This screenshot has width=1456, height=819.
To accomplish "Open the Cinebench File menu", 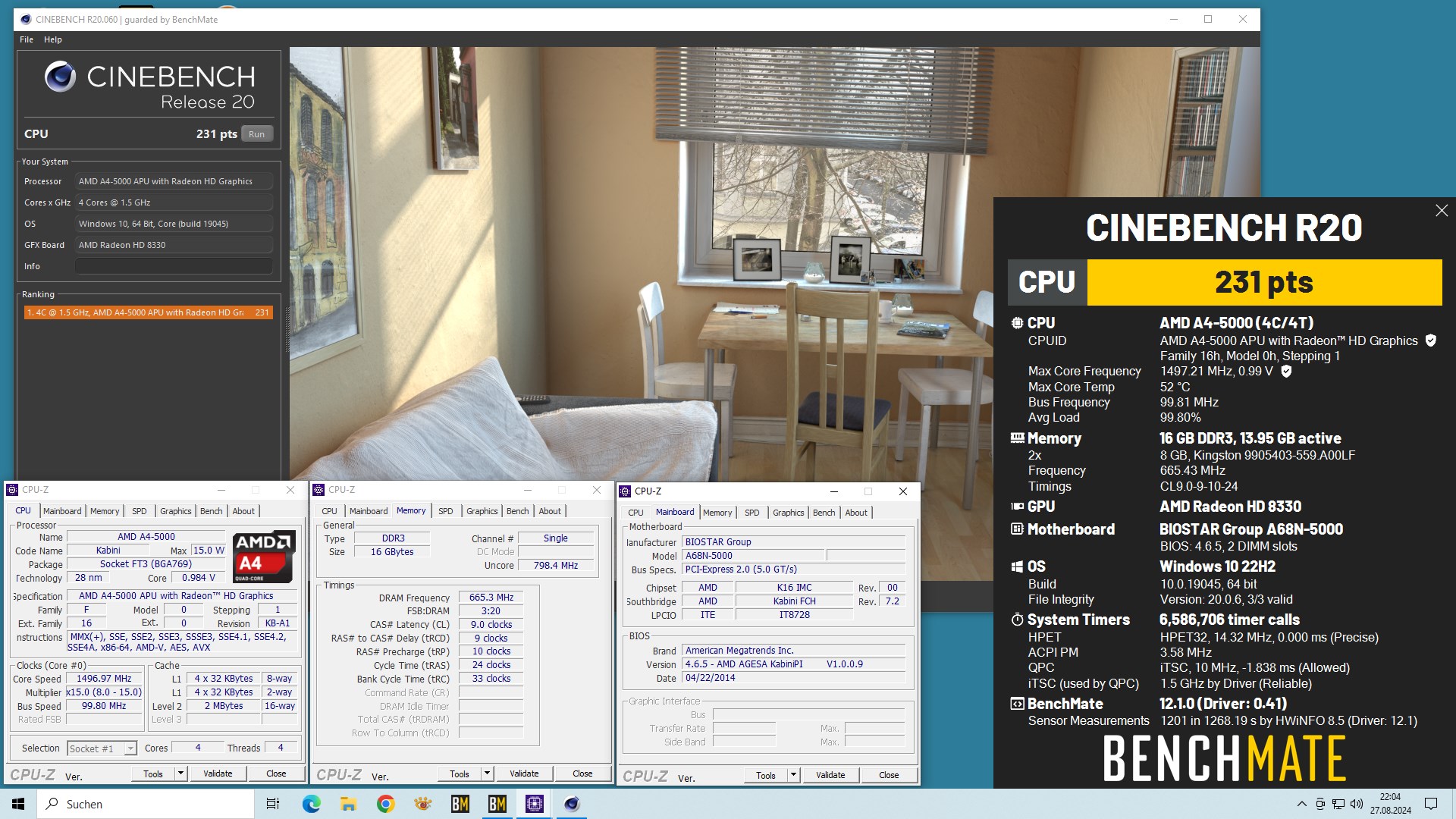I will (x=27, y=39).
